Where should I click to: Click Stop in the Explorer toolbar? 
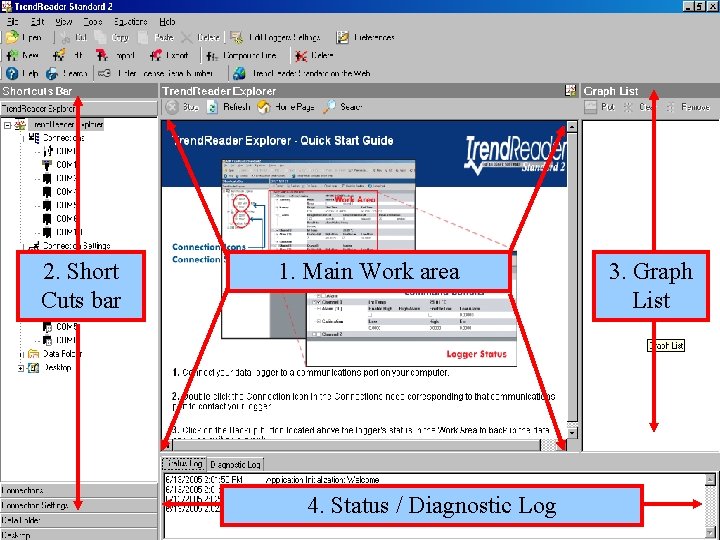point(182,107)
